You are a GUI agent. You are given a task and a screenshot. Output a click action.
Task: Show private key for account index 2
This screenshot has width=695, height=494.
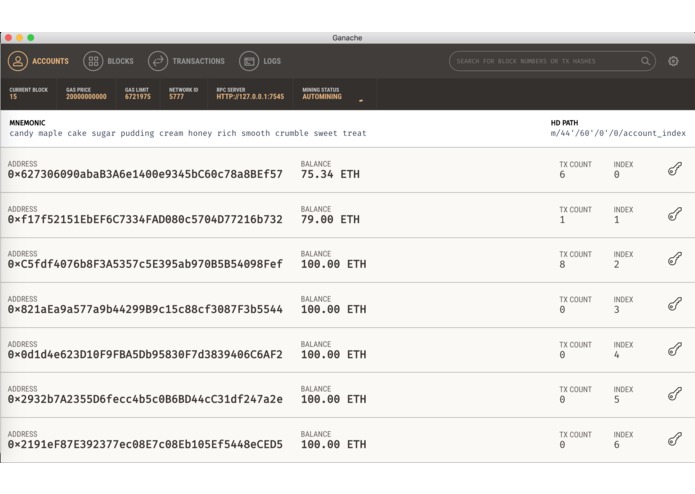(675, 259)
